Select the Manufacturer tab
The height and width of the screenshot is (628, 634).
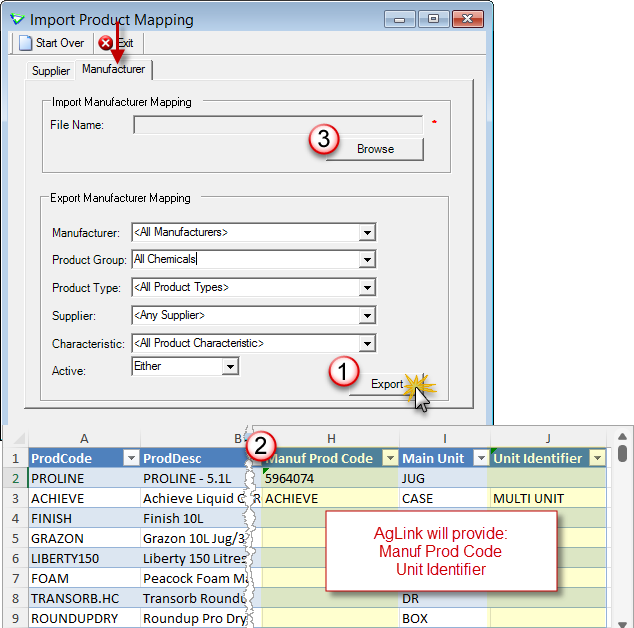pyautogui.click(x=114, y=69)
